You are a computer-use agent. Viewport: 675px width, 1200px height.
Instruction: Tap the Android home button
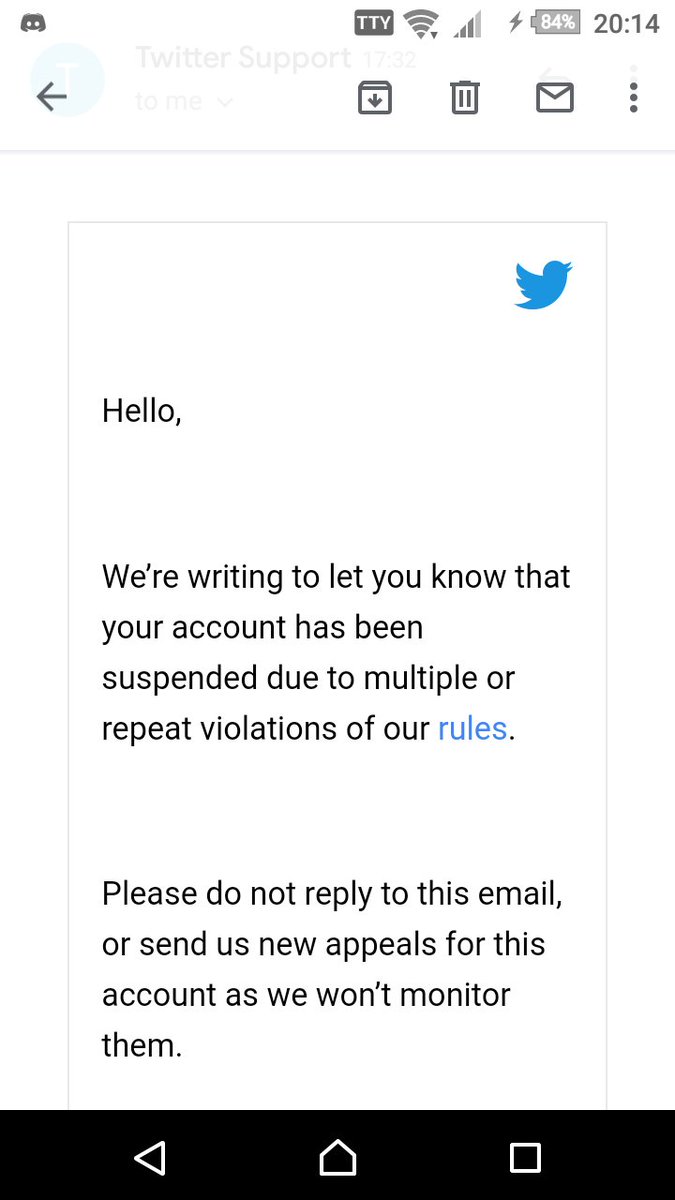tap(337, 1158)
